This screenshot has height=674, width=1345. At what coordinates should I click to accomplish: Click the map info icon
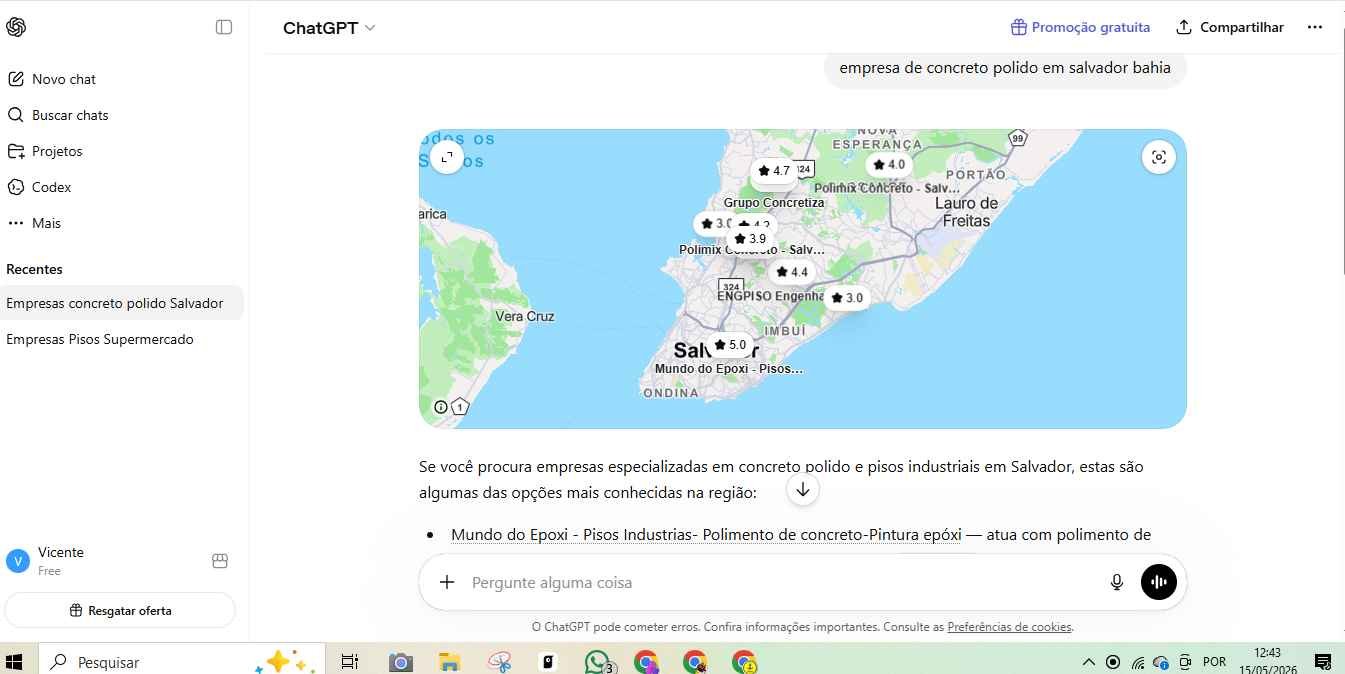click(x=441, y=406)
